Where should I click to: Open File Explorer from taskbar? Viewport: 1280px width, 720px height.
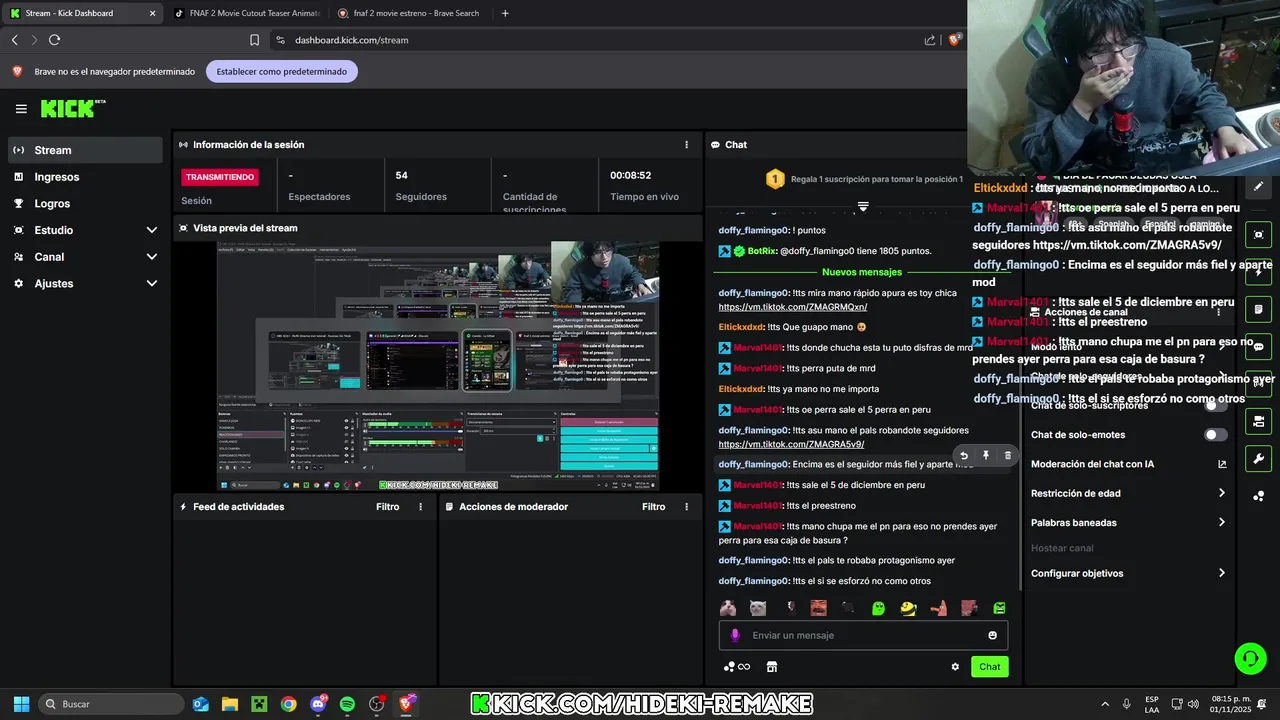230,704
